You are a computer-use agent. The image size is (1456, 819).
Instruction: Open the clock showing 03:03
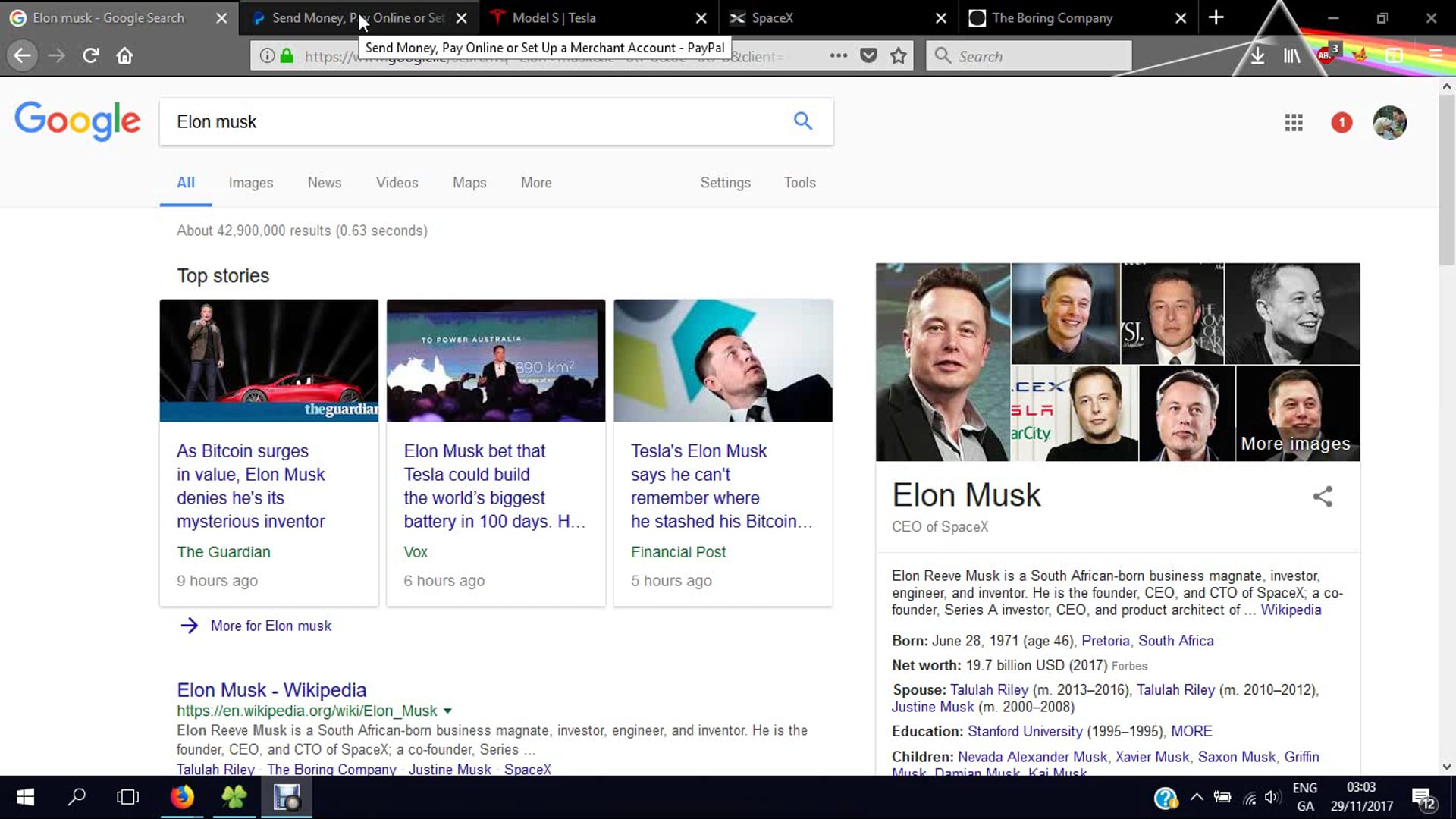click(1361, 787)
